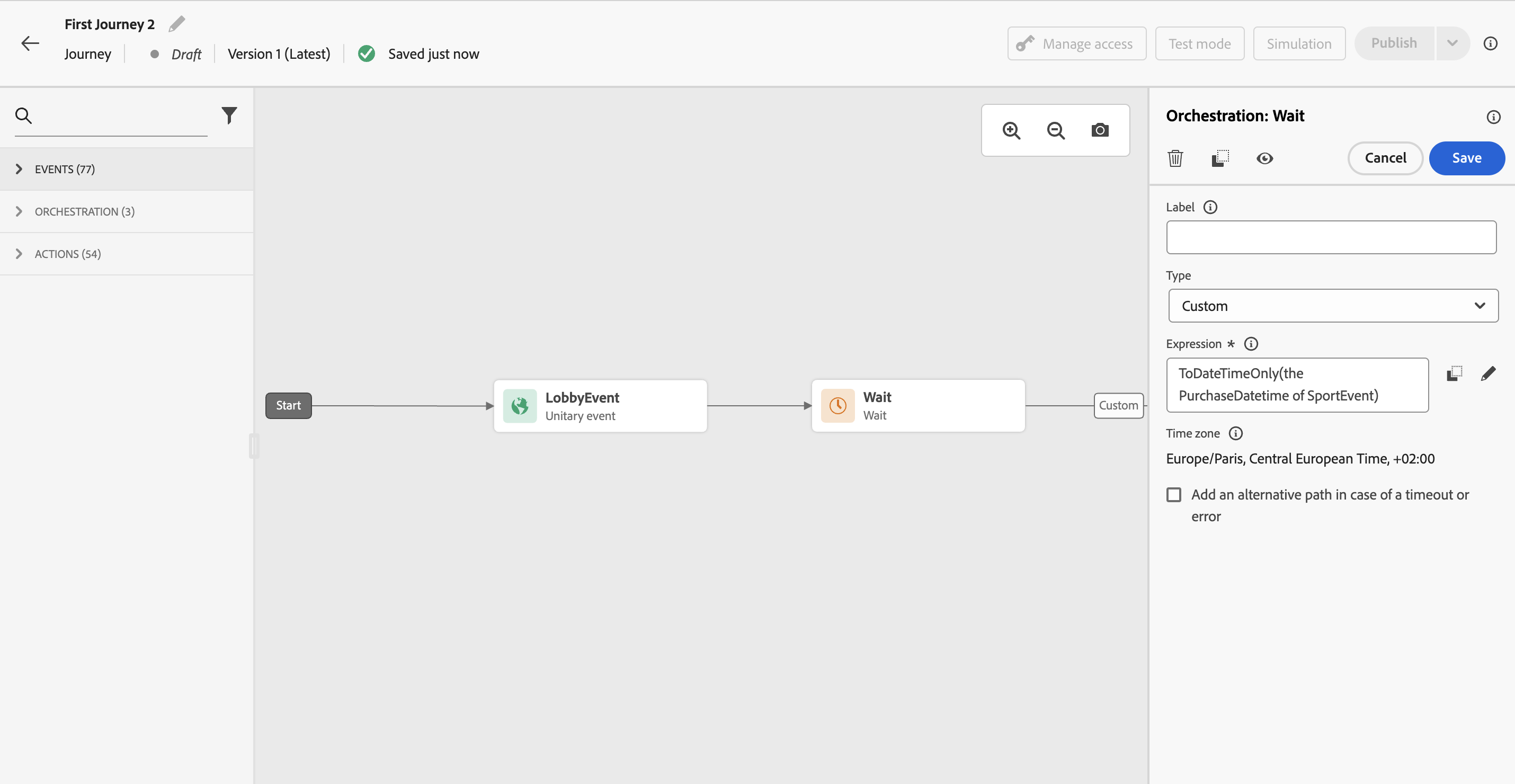Cancel the Wait activity changes
This screenshot has height=784, width=1515.
click(x=1385, y=158)
